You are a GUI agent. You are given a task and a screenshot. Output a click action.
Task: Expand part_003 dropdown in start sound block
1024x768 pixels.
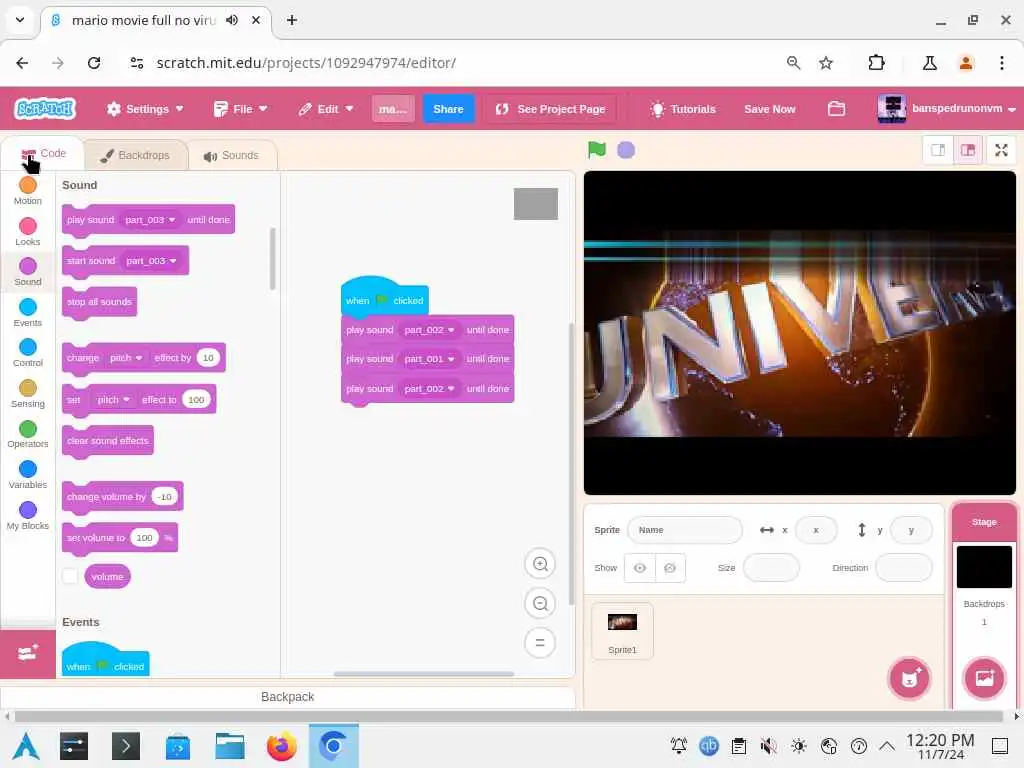[x=152, y=261]
